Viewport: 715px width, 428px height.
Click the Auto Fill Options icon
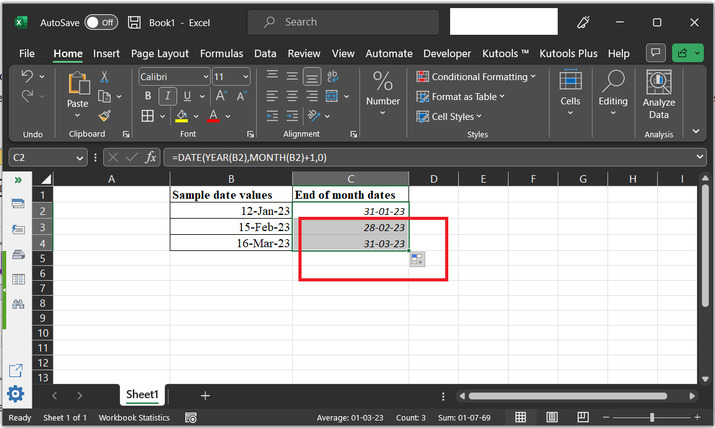417,259
